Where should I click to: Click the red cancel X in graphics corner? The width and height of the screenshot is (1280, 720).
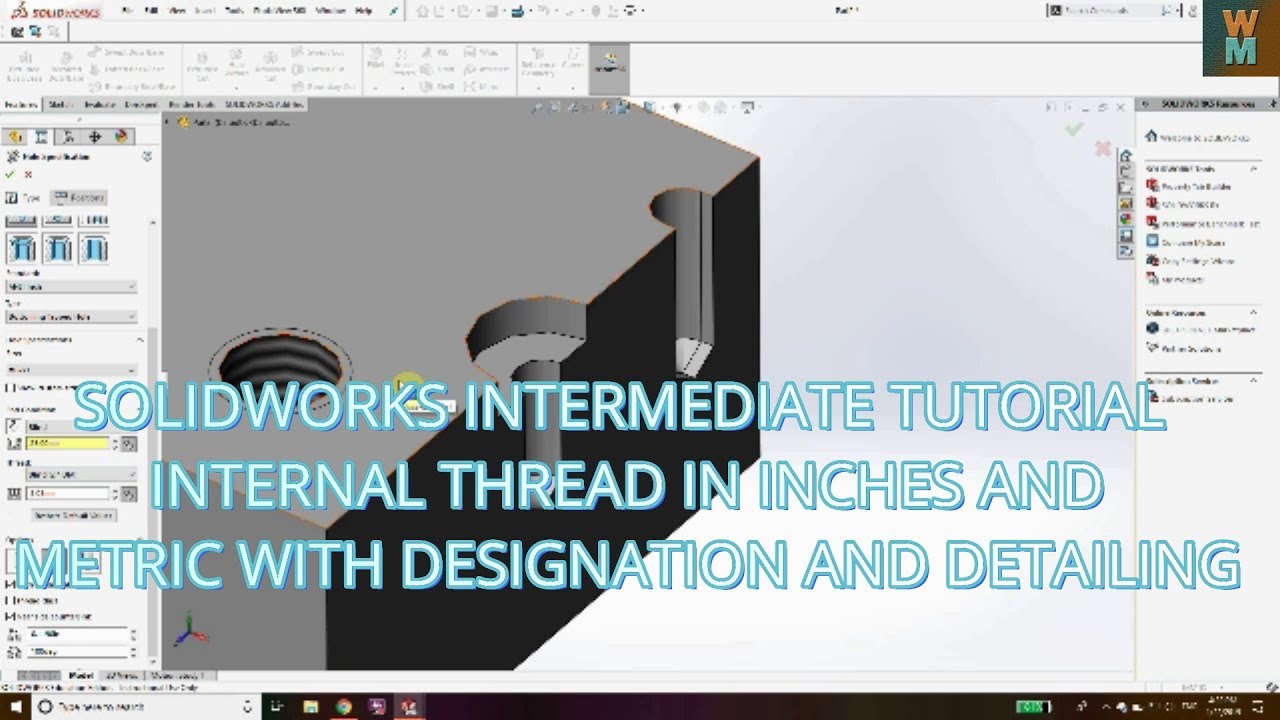(x=1103, y=148)
